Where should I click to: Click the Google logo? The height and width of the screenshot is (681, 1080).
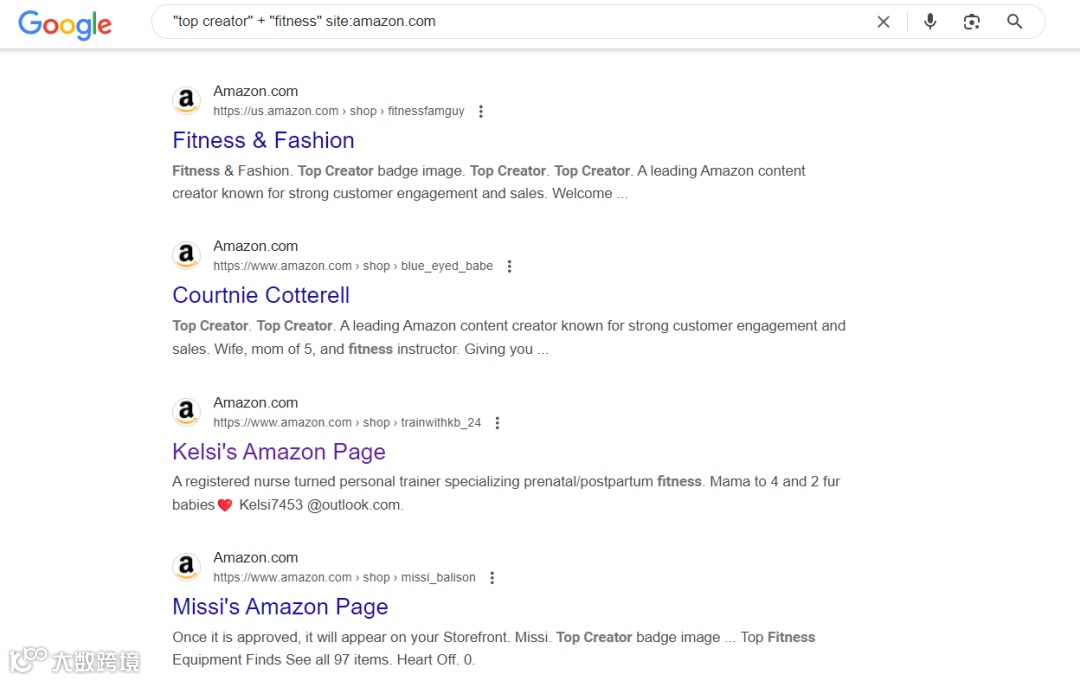(65, 24)
